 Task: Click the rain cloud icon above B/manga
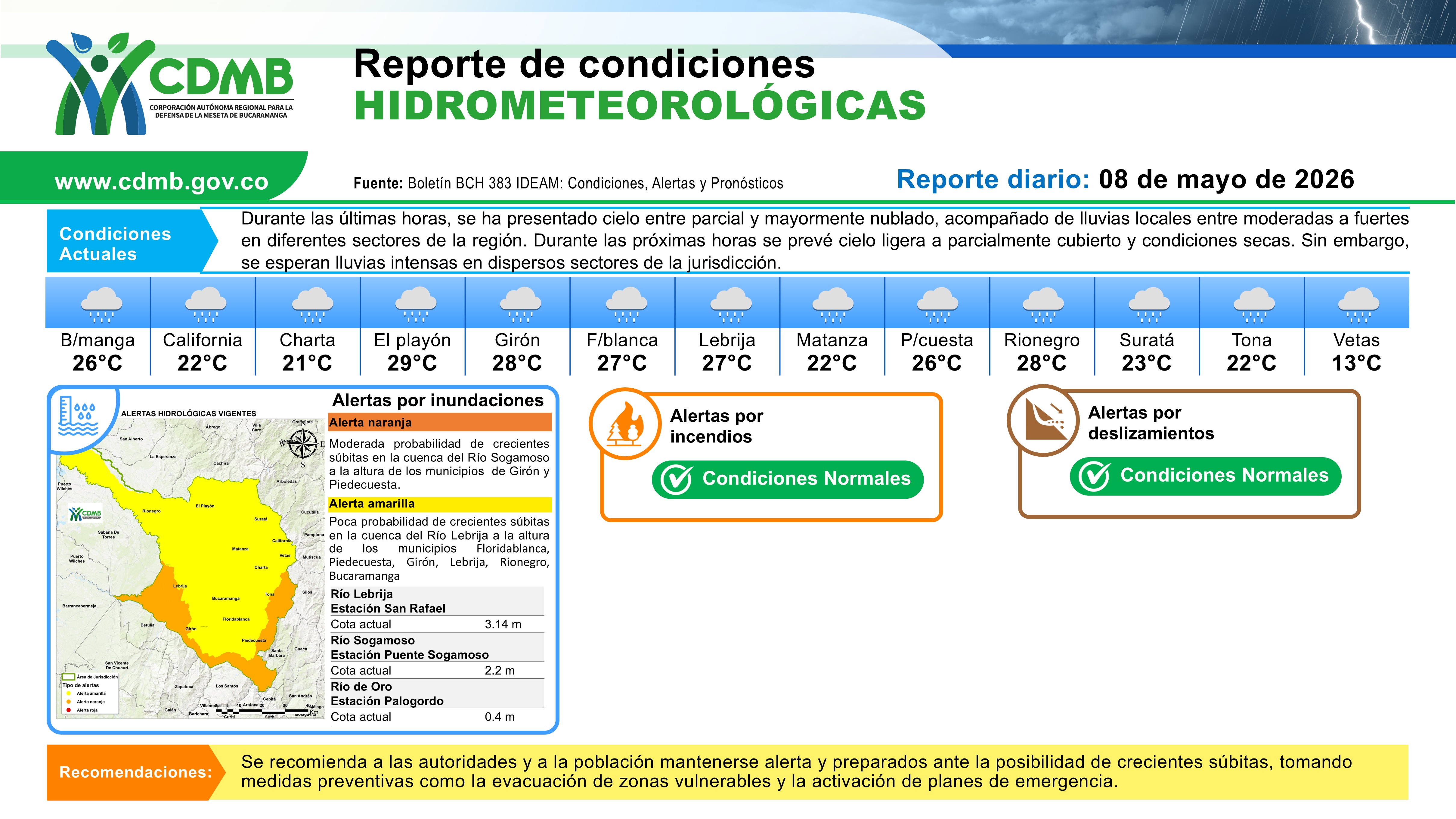101,305
